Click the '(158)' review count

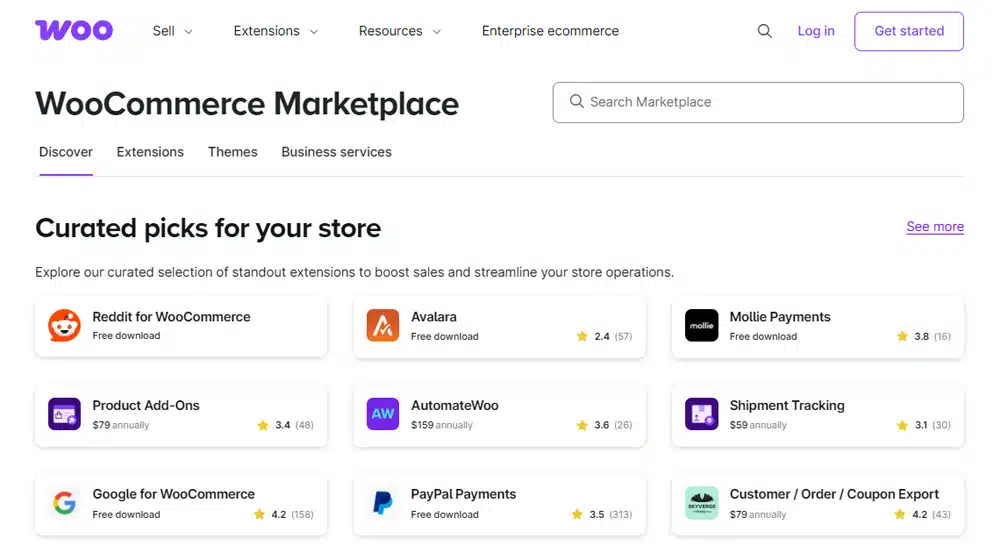302,514
